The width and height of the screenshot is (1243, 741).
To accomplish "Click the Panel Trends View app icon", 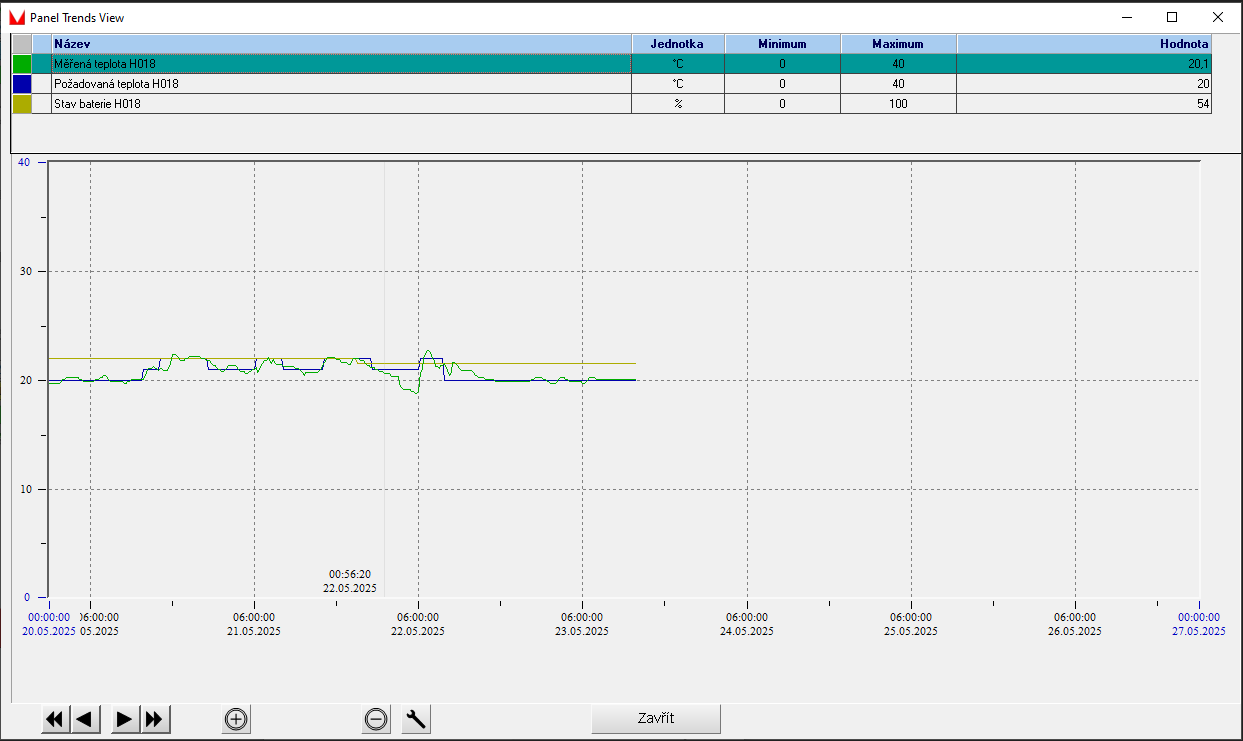I will point(16,17).
